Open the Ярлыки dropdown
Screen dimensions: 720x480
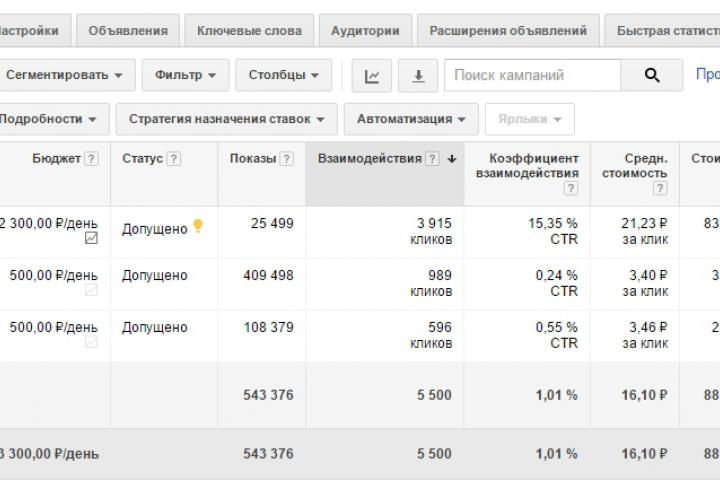530,119
